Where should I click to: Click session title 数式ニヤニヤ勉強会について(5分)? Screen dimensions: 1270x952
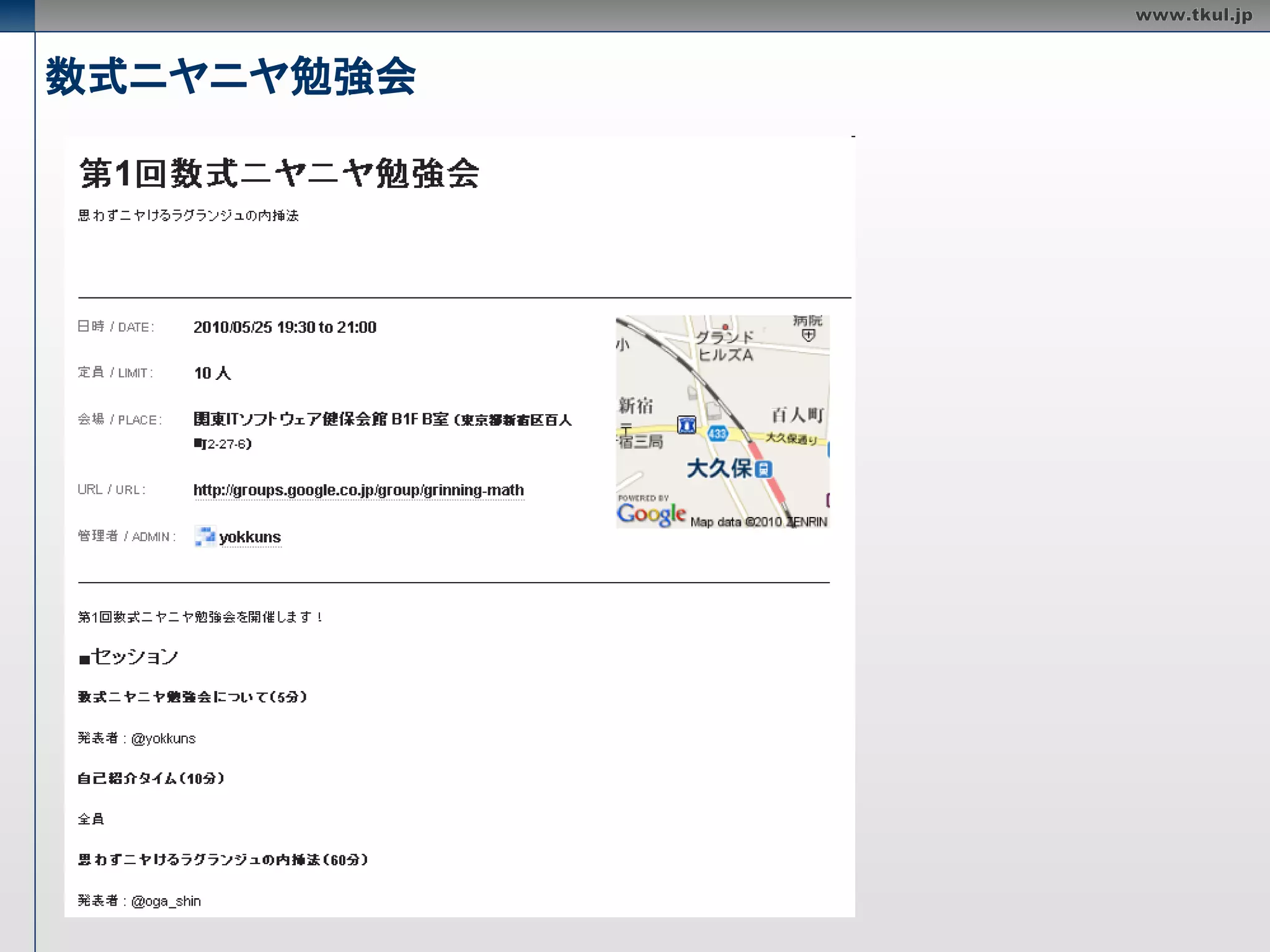(192, 697)
